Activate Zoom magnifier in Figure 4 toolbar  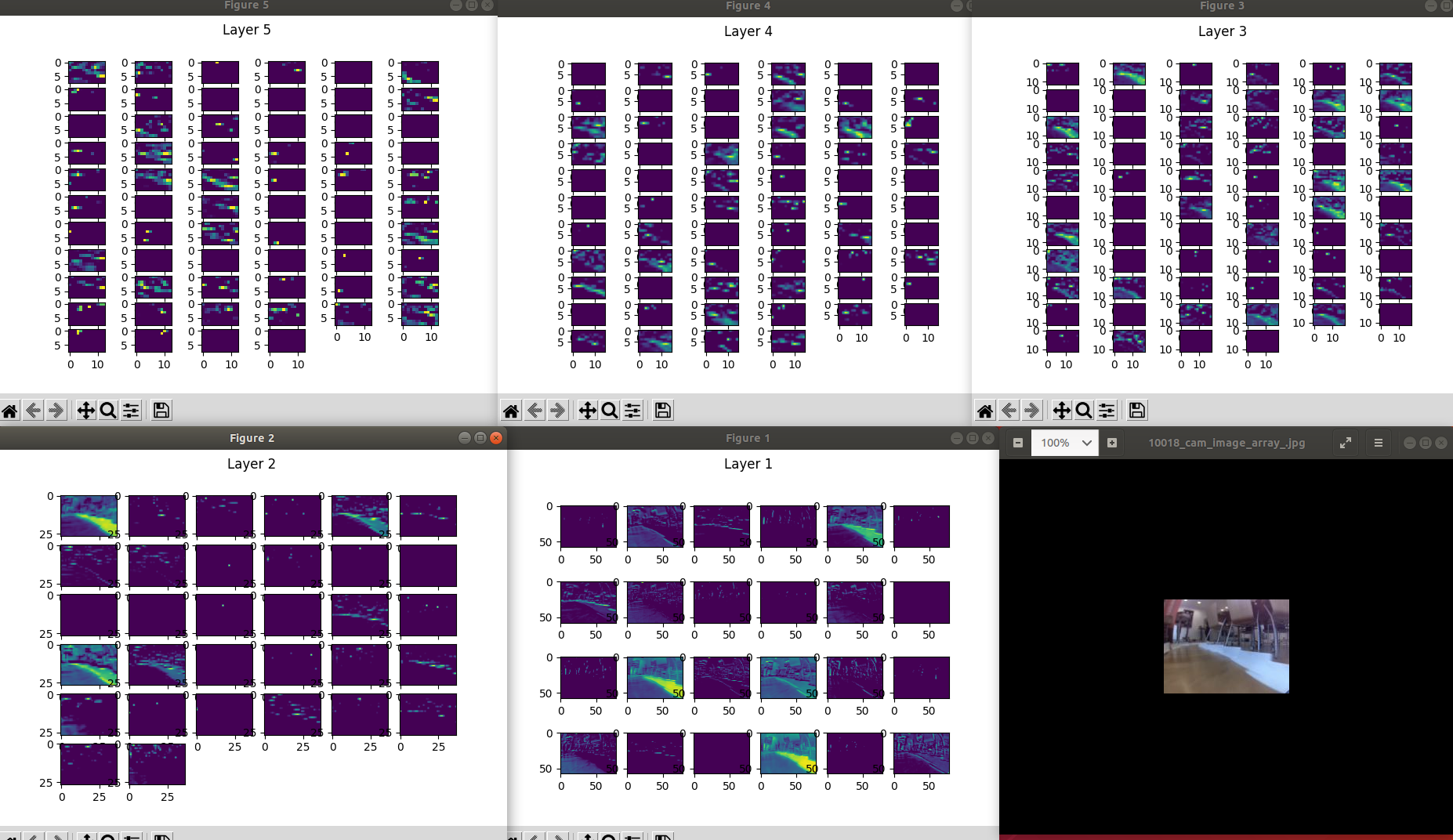coord(610,411)
